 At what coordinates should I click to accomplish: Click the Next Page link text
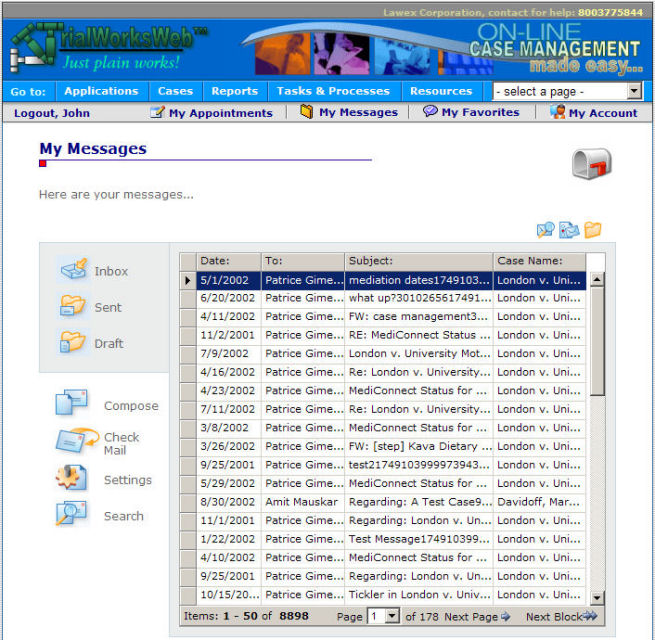(x=471, y=617)
